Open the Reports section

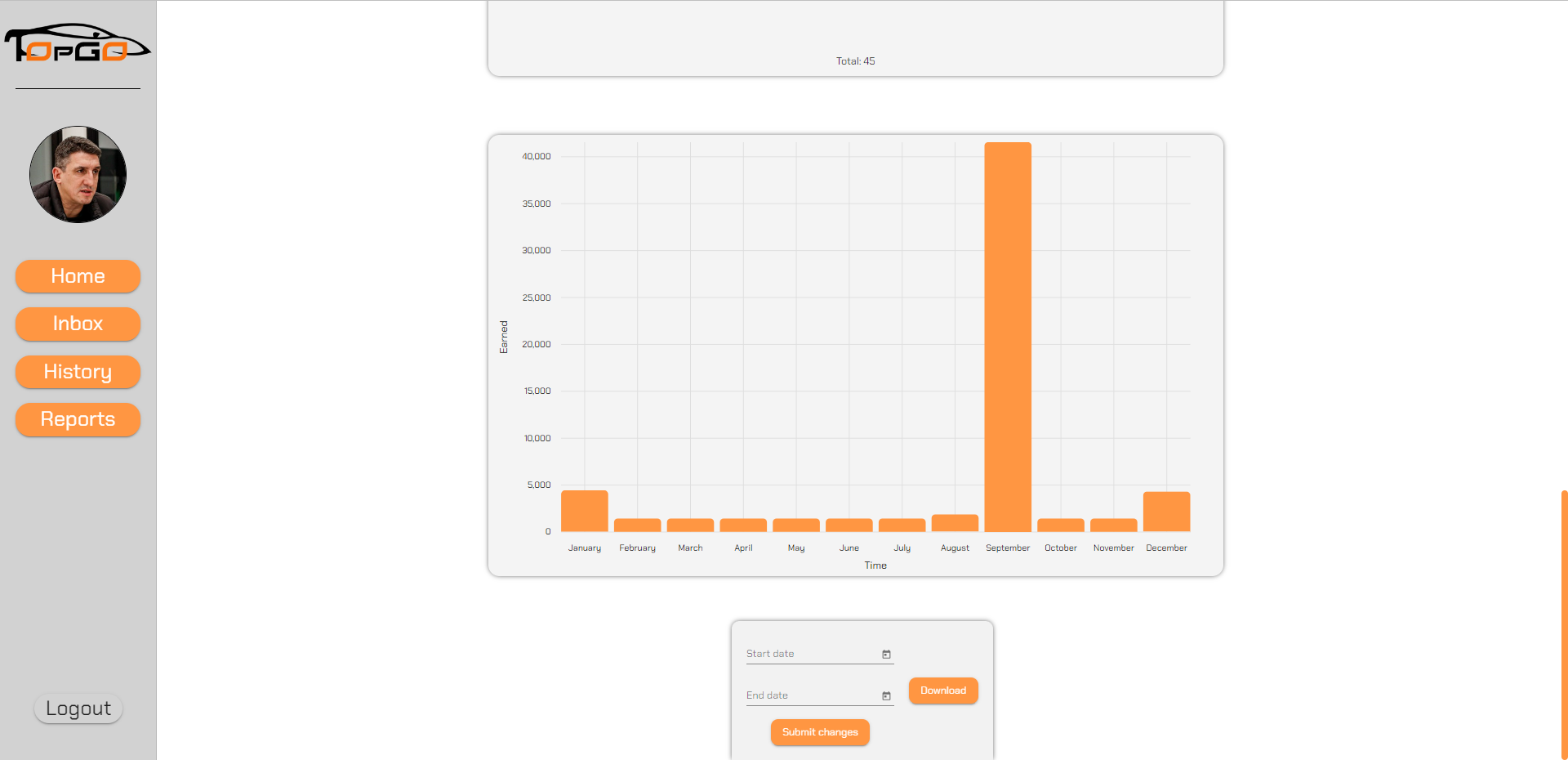[x=78, y=419]
